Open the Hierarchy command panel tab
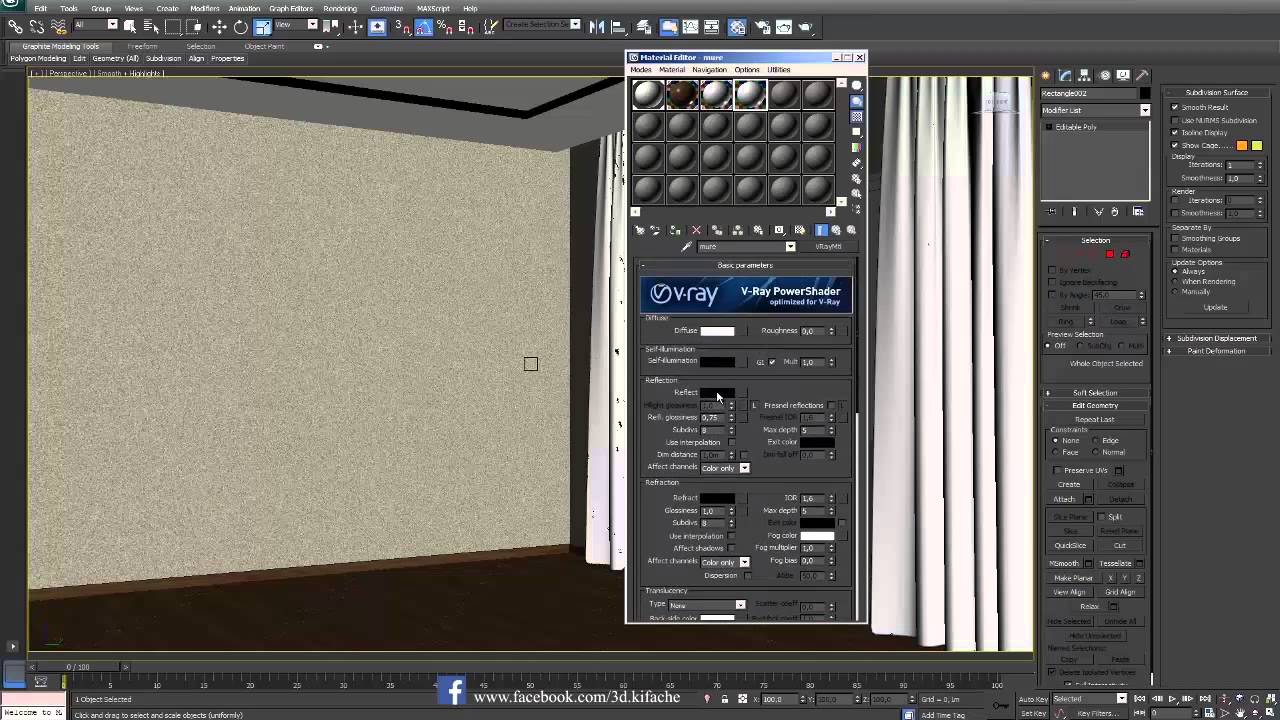1280x720 pixels. tap(1085, 75)
